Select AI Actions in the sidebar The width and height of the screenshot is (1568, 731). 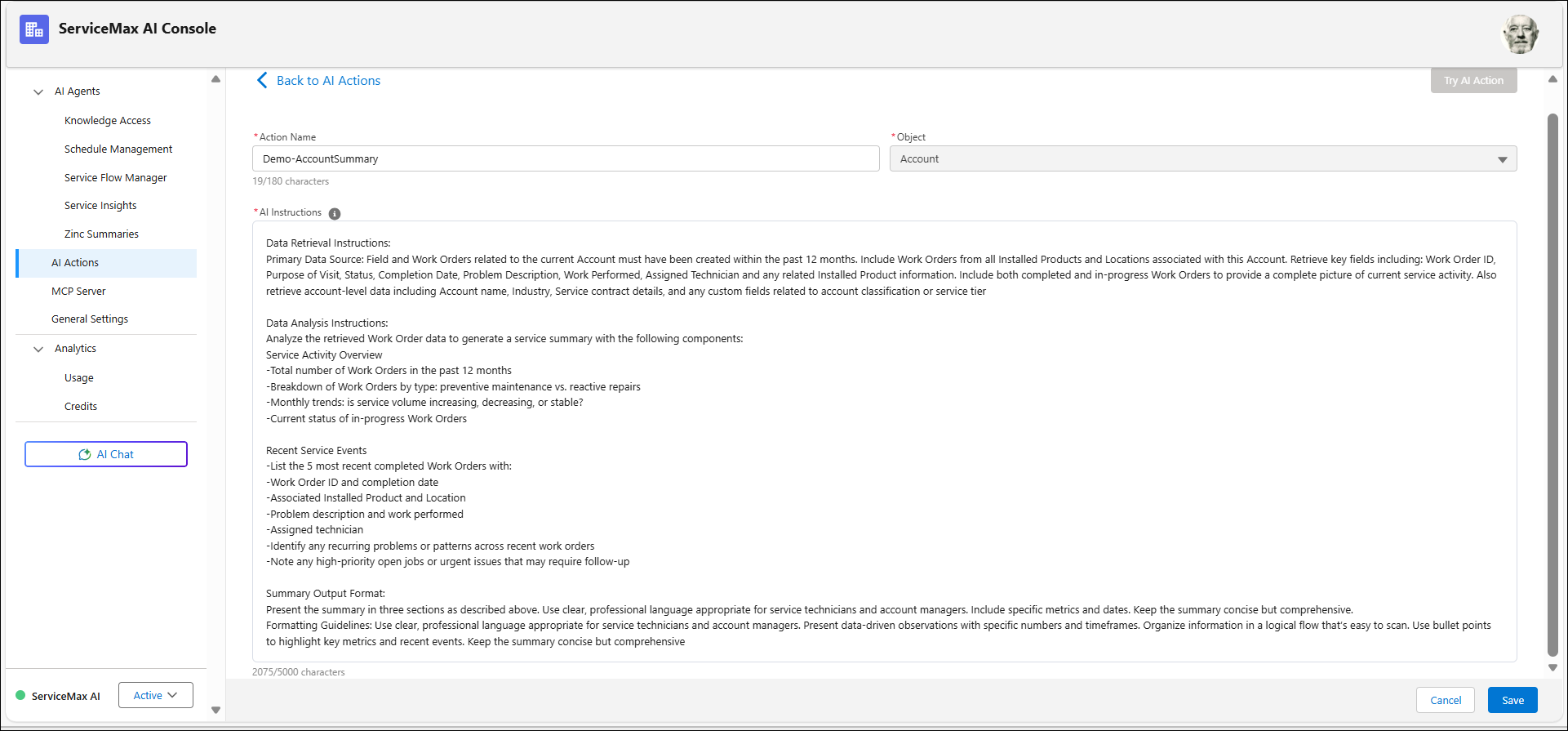pyautogui.click(x=106, y=263)
